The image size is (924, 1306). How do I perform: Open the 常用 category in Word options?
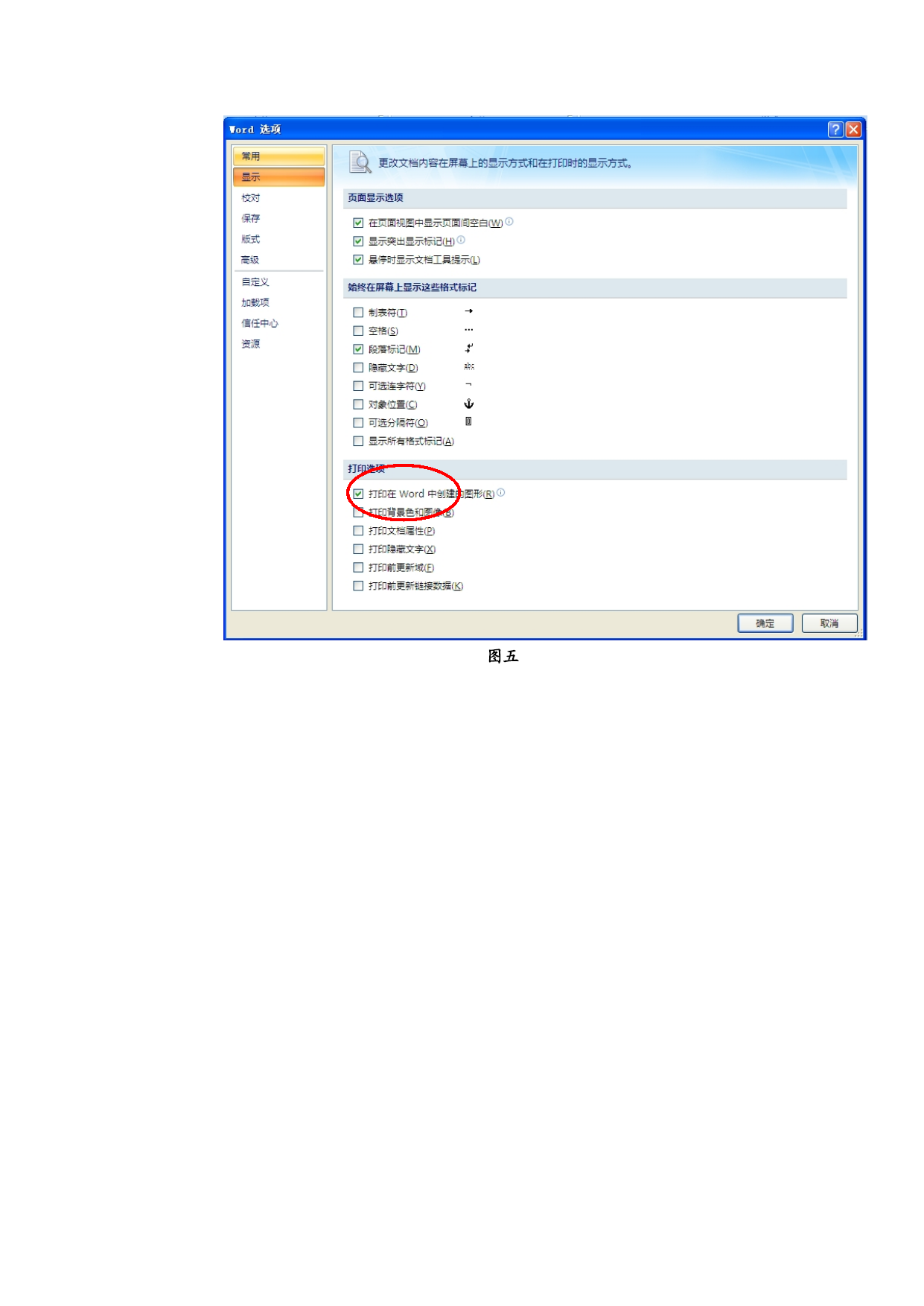[x=278, y=156]
